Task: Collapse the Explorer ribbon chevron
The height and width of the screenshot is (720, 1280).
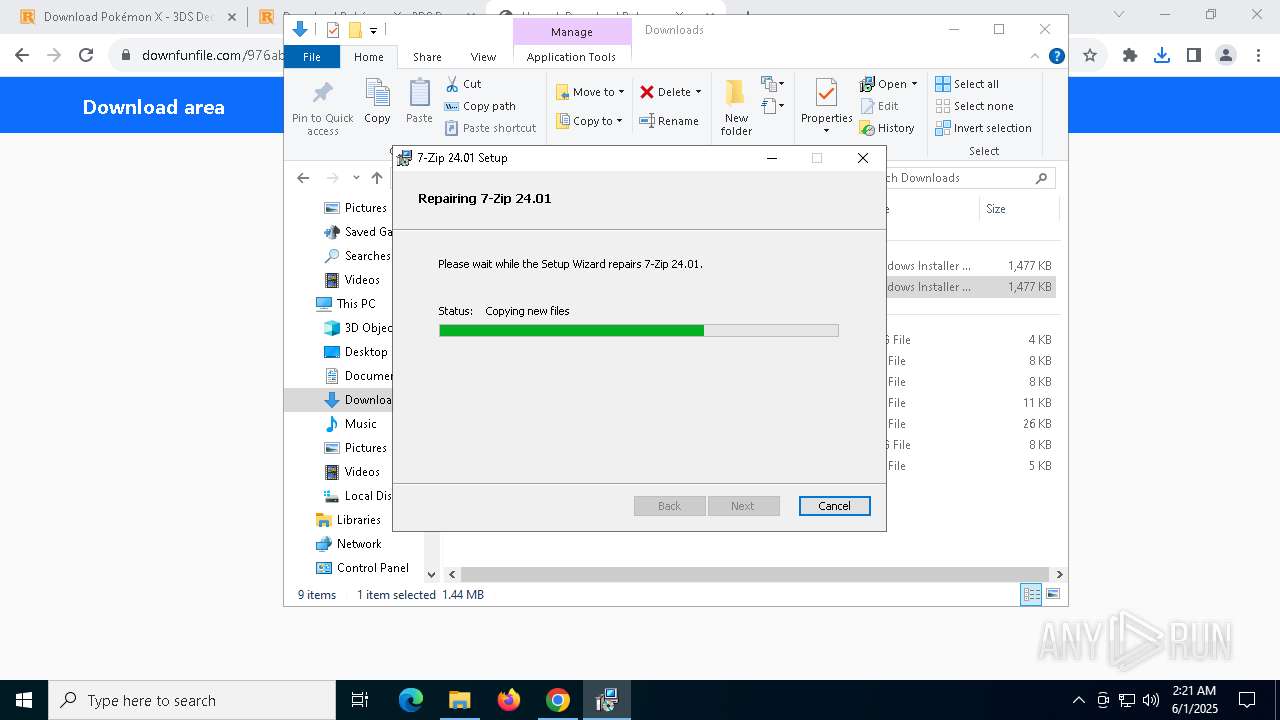Action: [x=1035, y=56]
